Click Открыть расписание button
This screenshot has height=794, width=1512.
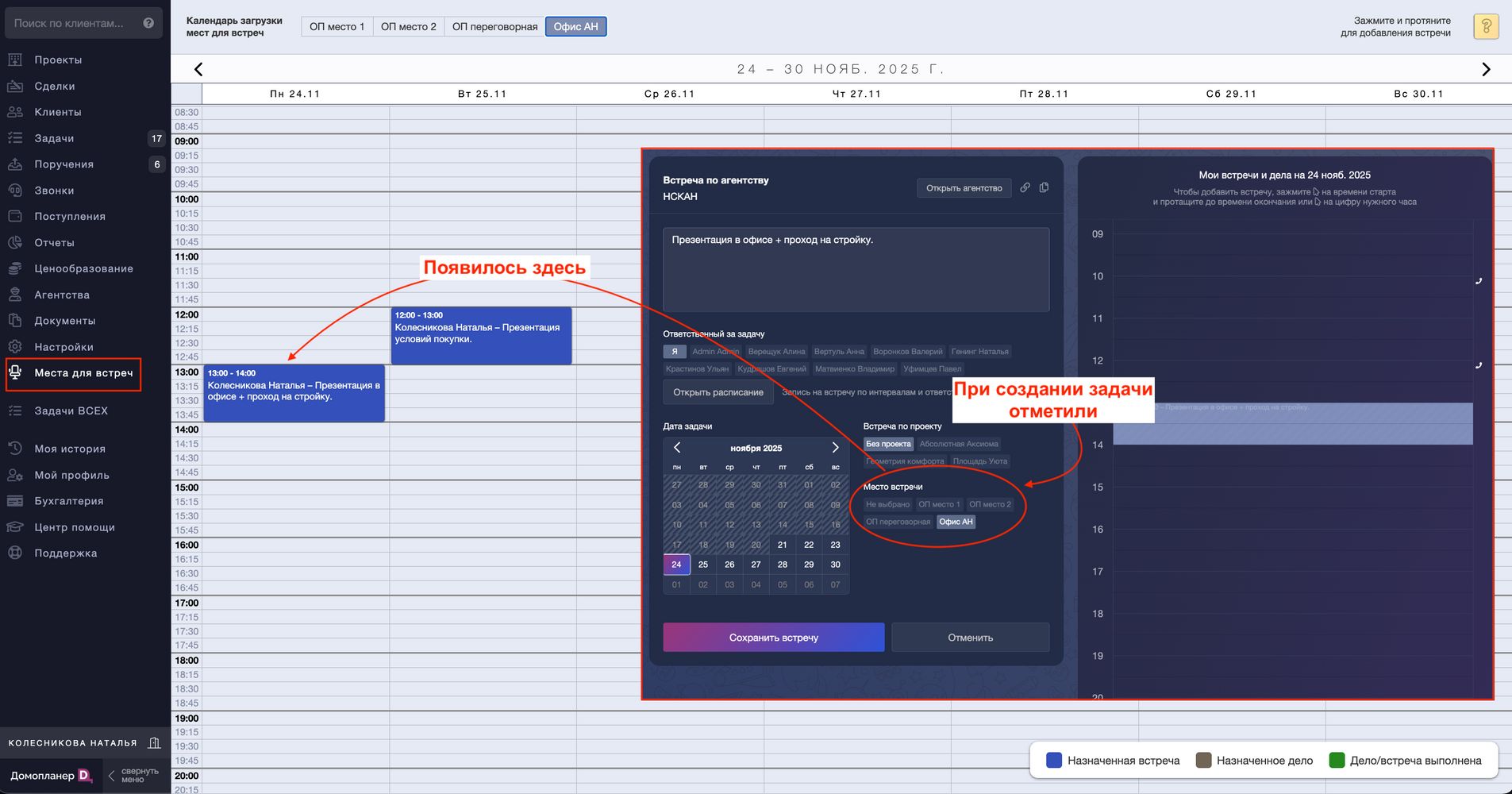pos(718,392)
